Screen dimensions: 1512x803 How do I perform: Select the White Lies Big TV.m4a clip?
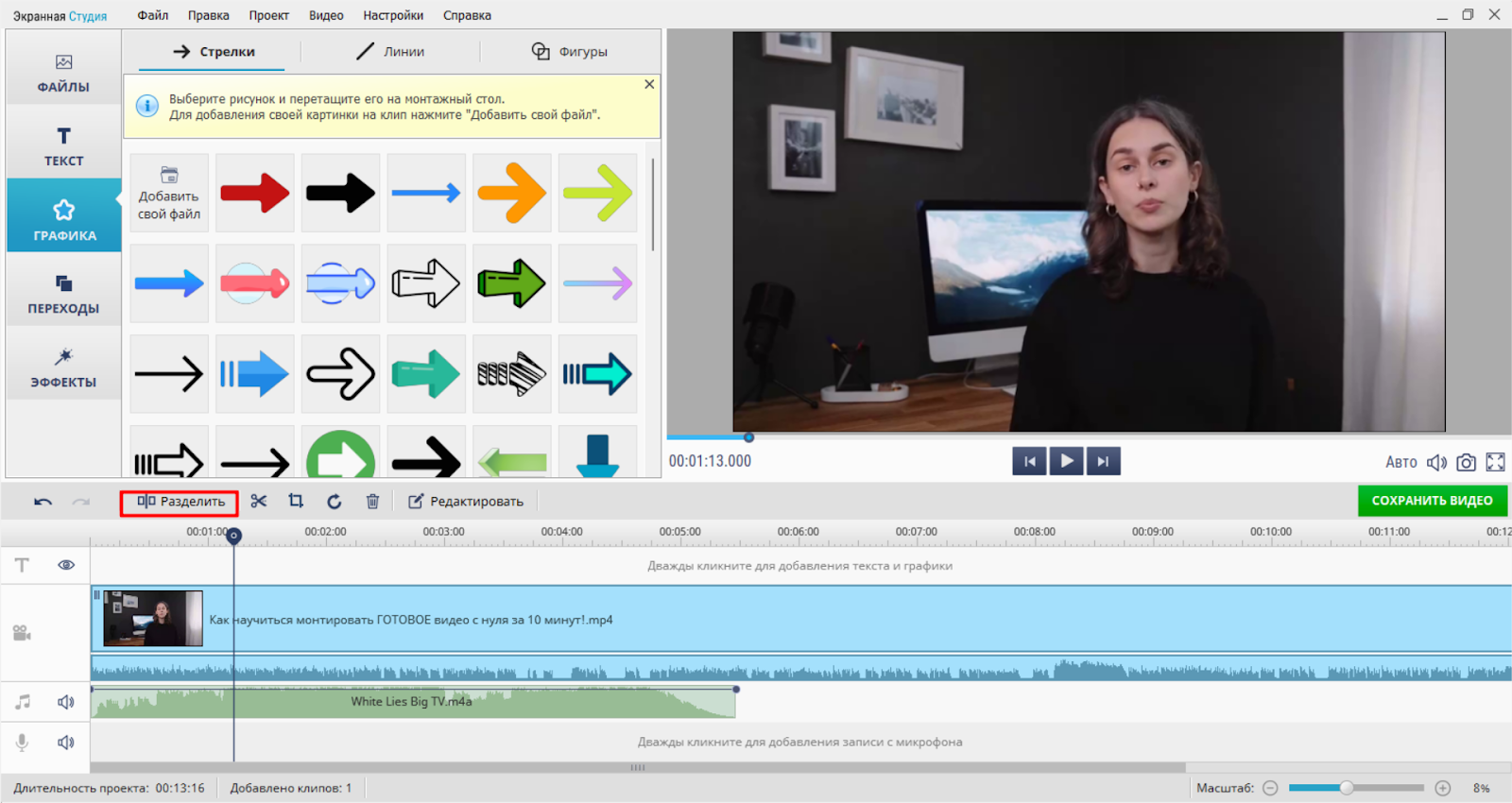pyautogui.click(x=413, y=702)
